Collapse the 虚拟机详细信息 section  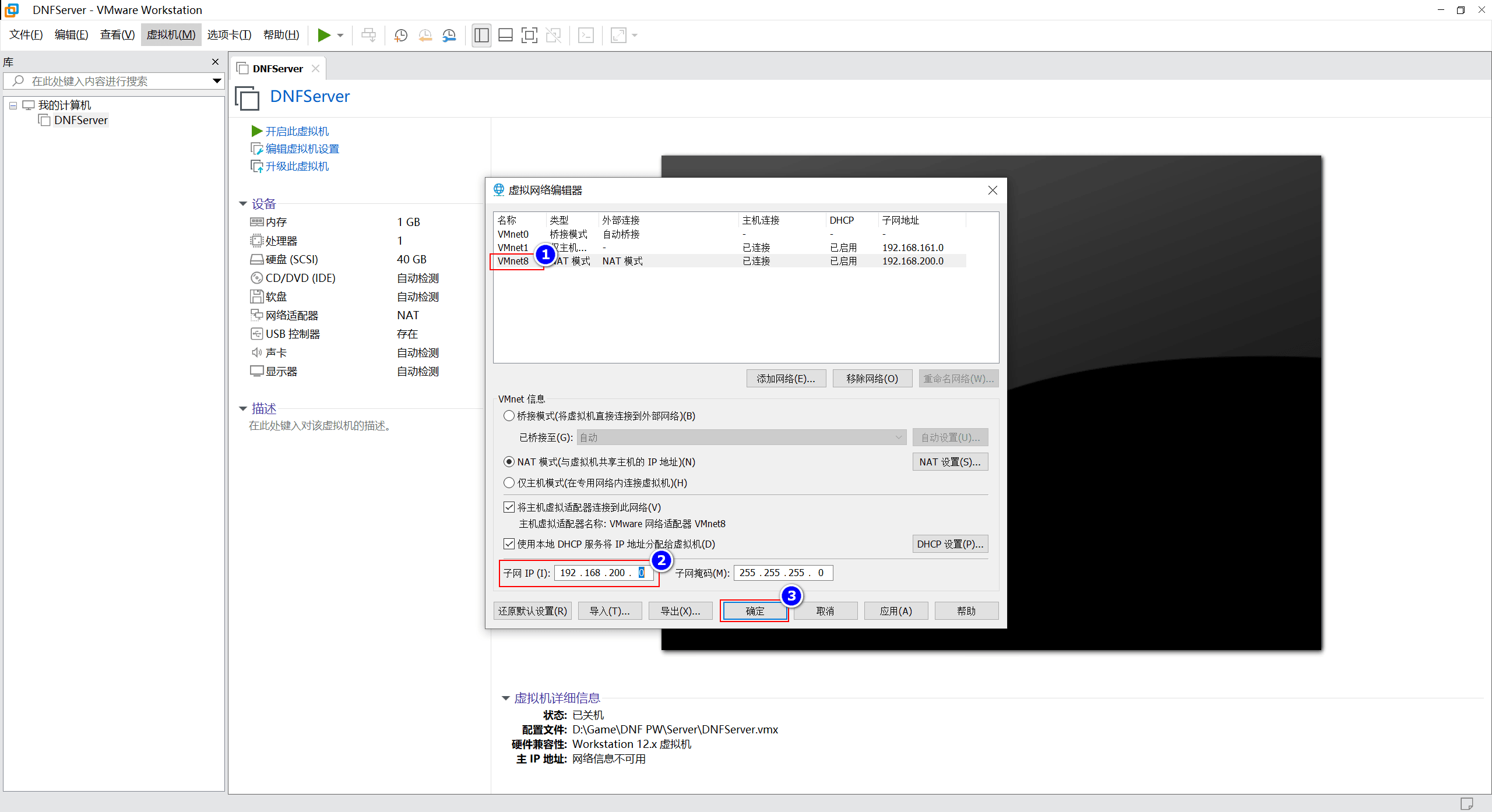[x=505, y=698]
